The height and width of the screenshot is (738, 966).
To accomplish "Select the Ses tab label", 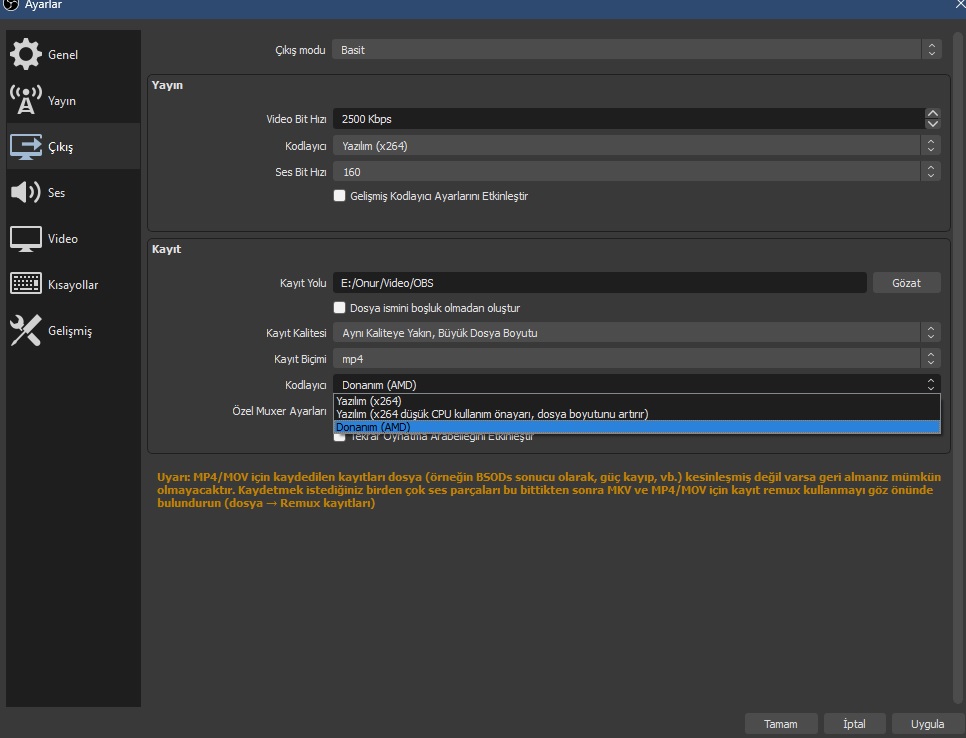I will click(x=56, y=192).
